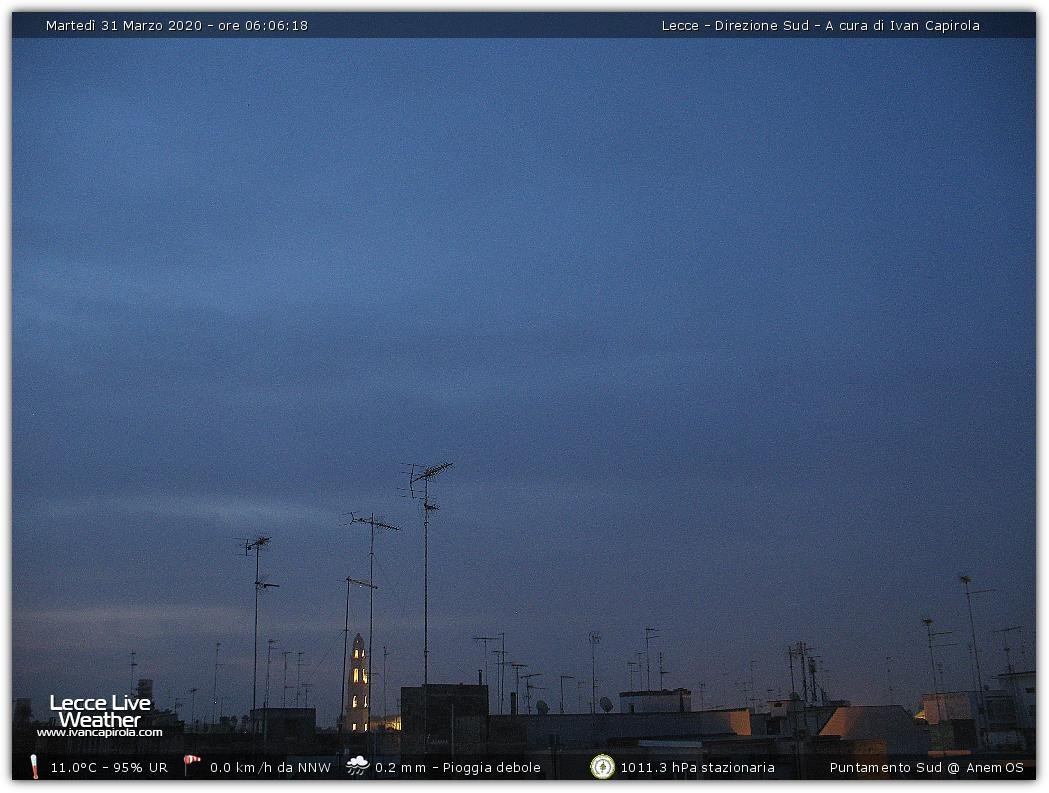
Task: Open the www.ivancapirola.com link
Action: pyautogui.click(x=100, y=733)
